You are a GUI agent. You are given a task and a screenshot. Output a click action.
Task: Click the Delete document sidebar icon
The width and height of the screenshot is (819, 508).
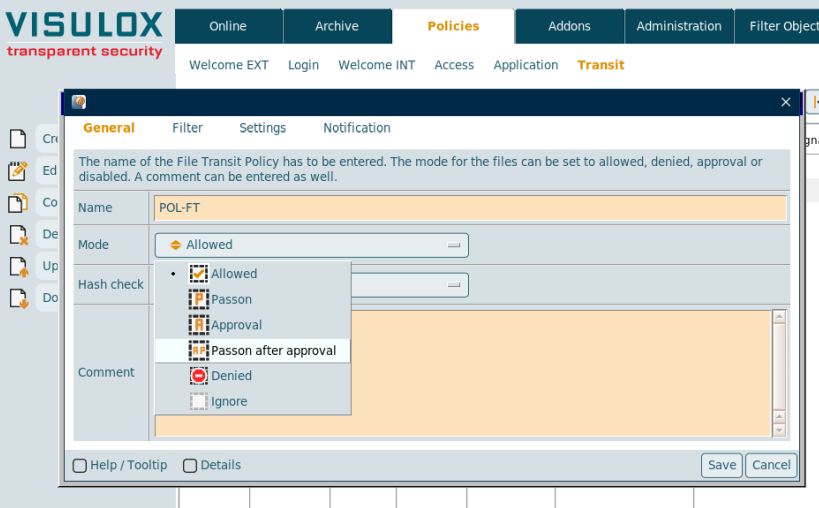(x=17, y=235)
